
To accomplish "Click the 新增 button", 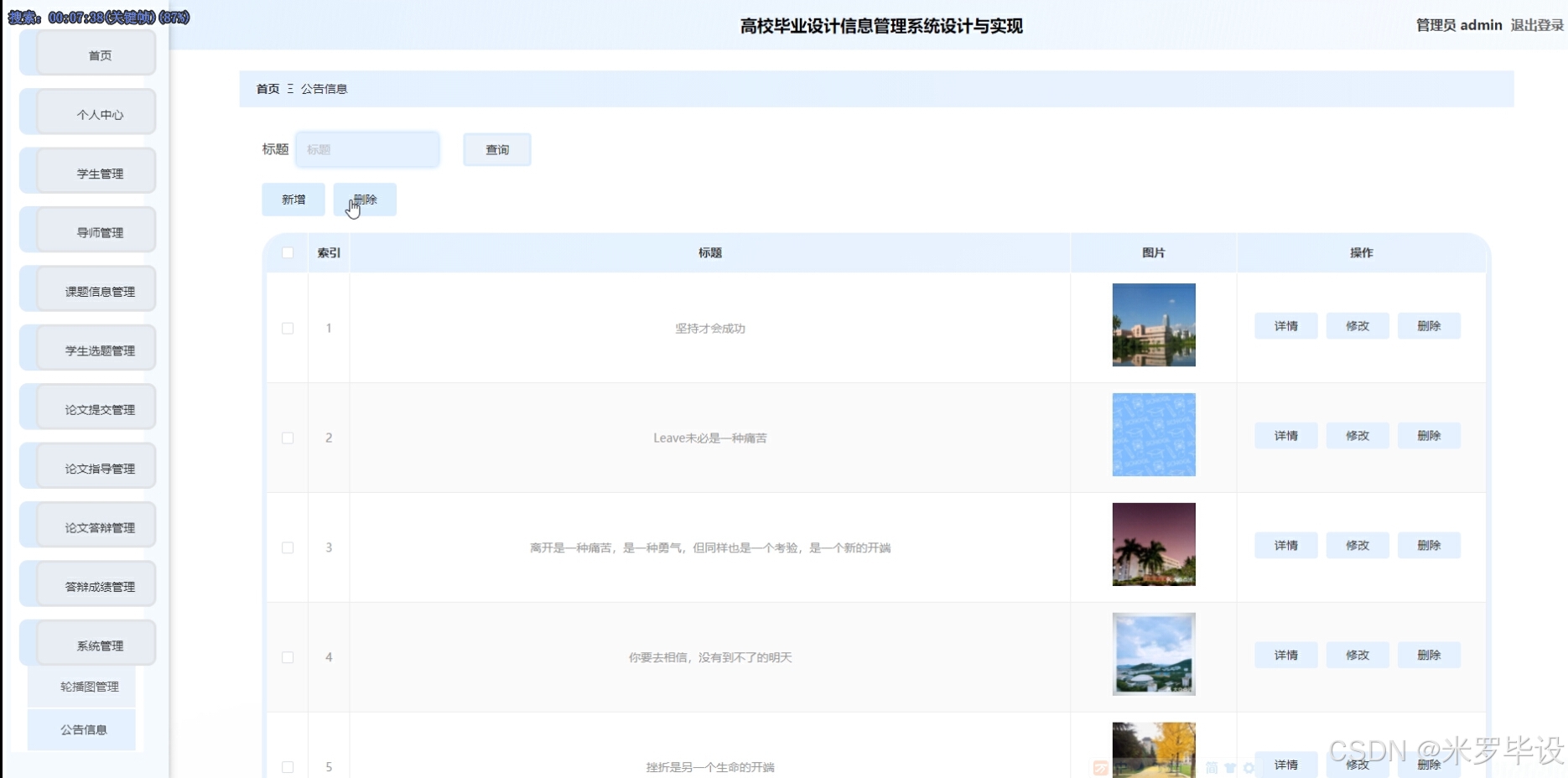I will click(x=293, y=200).
